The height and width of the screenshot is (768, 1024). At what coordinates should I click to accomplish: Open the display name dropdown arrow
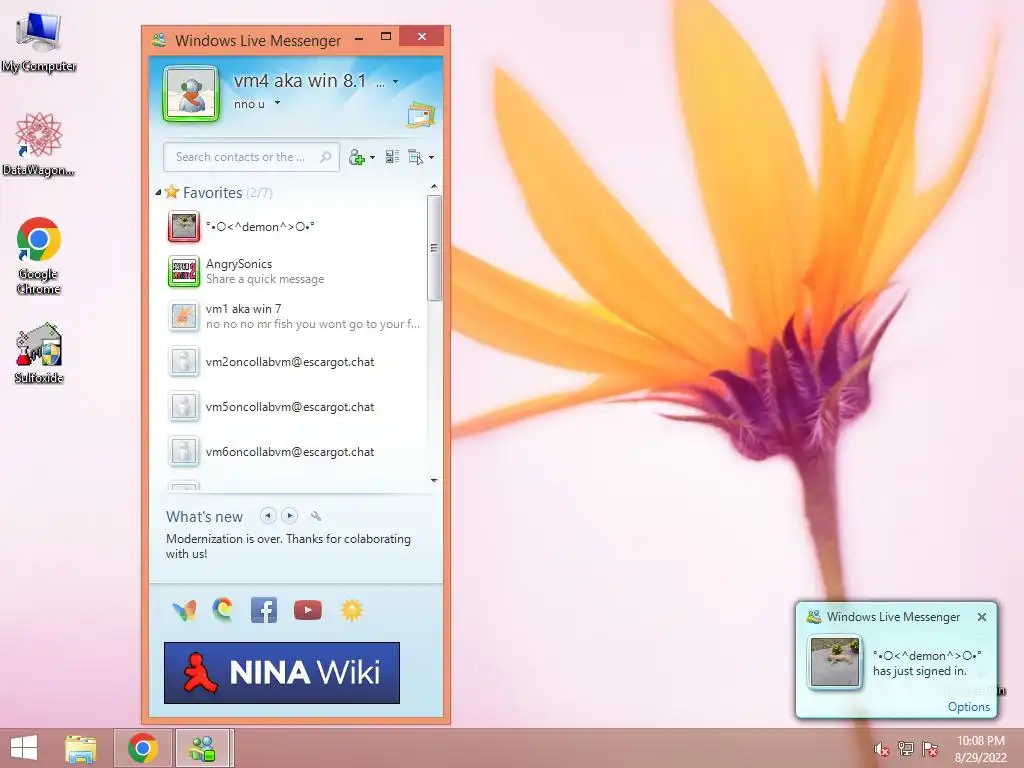[x=395, y=82]
